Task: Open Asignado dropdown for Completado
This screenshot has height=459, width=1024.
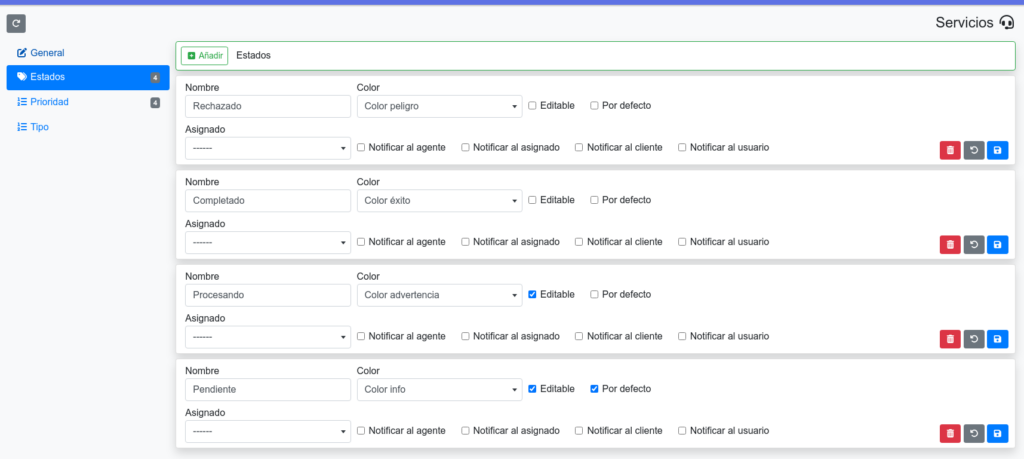Action: pyautogui.click(x=268, y=242)
